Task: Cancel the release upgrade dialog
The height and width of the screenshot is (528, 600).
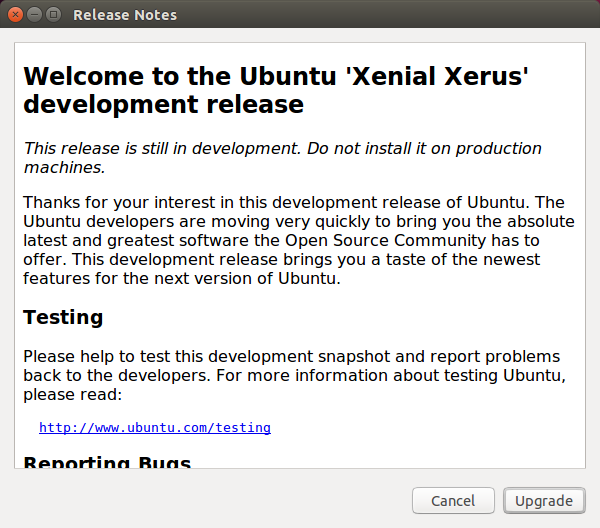Action: (x=453, y=500)
